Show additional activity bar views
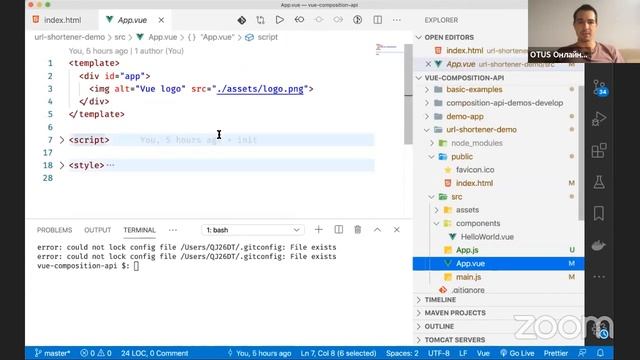640x360 pixels. click(599, 277)
